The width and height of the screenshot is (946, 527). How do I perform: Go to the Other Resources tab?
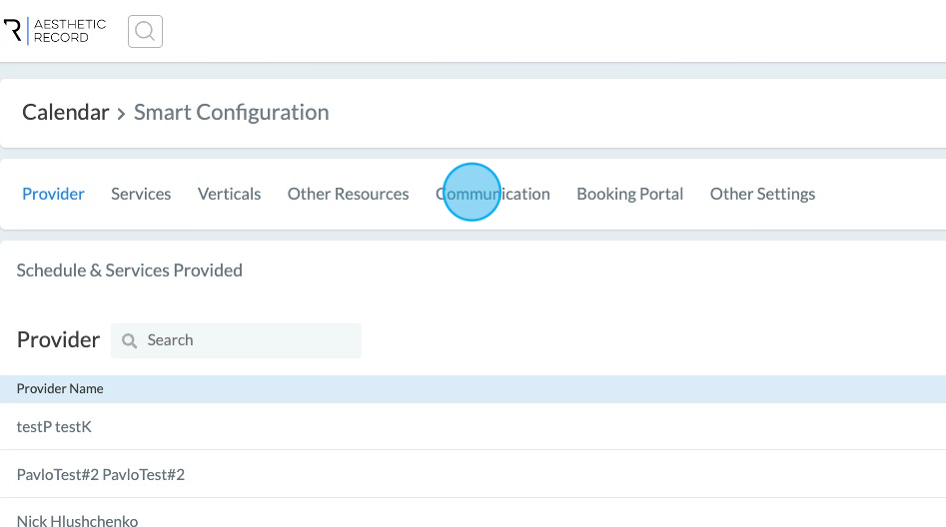coord(348,194)
